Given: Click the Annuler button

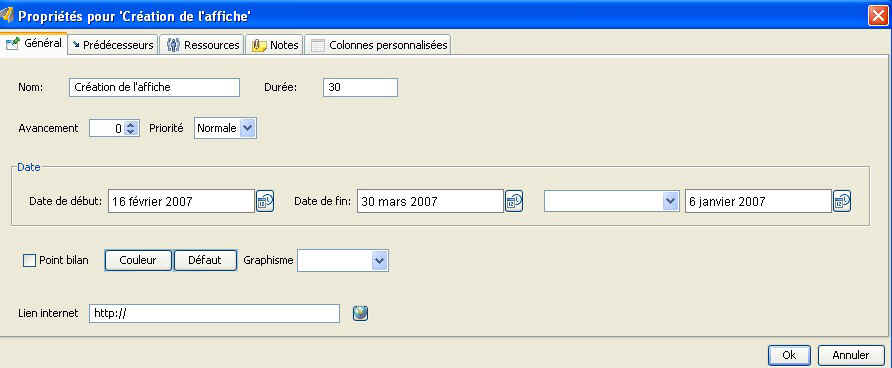Looking at the screenshot, I should (851, 355).
